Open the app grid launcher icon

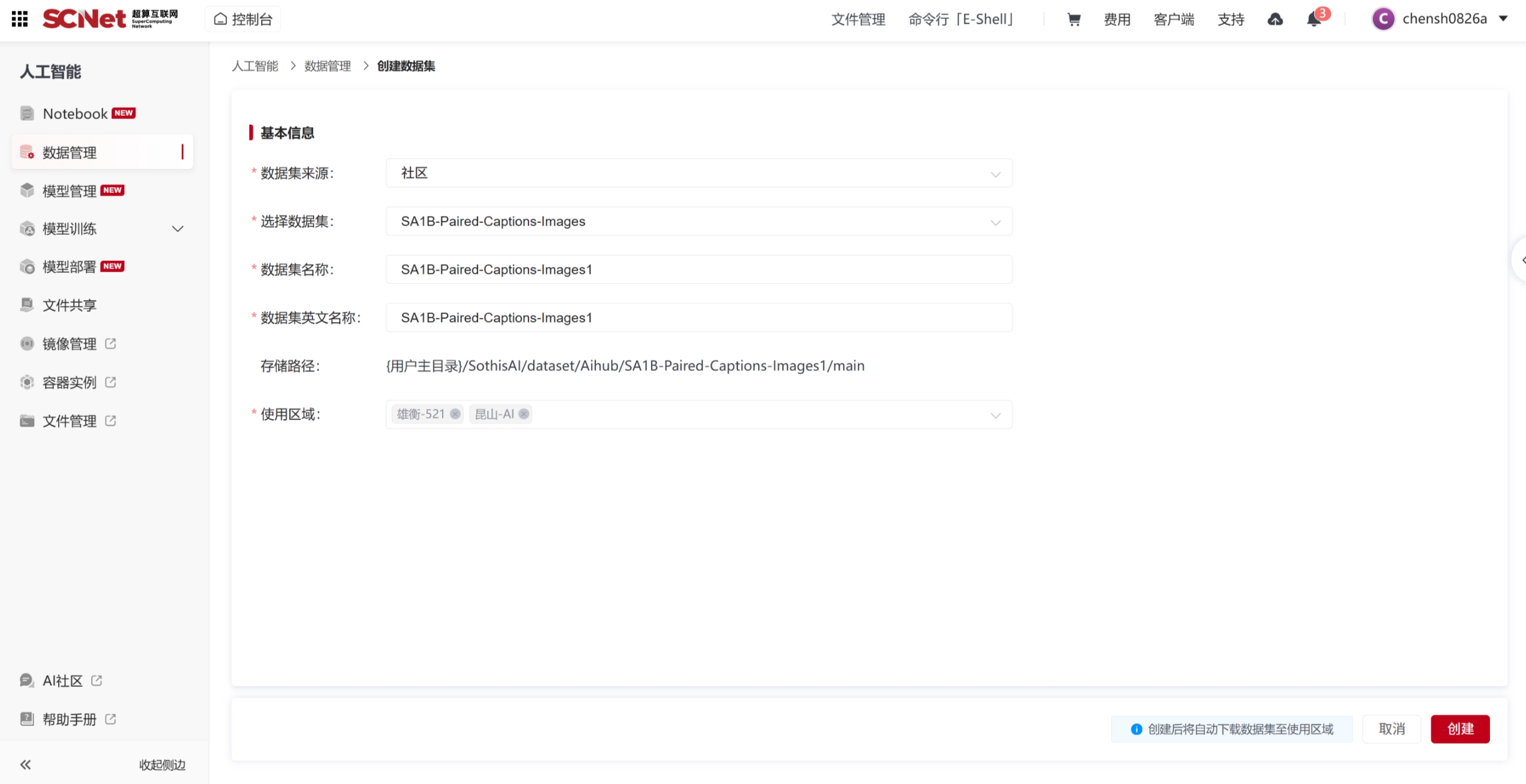20,19
